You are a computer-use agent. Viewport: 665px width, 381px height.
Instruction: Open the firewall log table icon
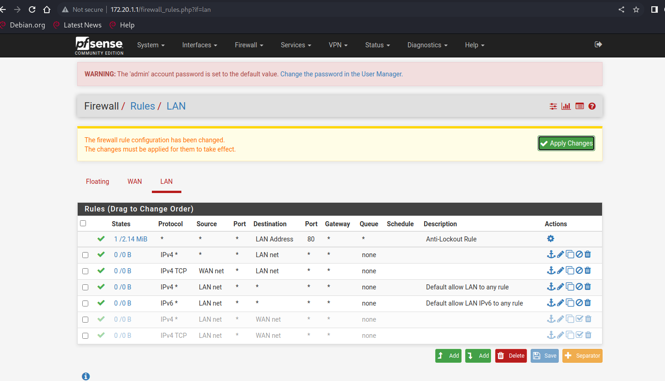[x=579, y=106]
